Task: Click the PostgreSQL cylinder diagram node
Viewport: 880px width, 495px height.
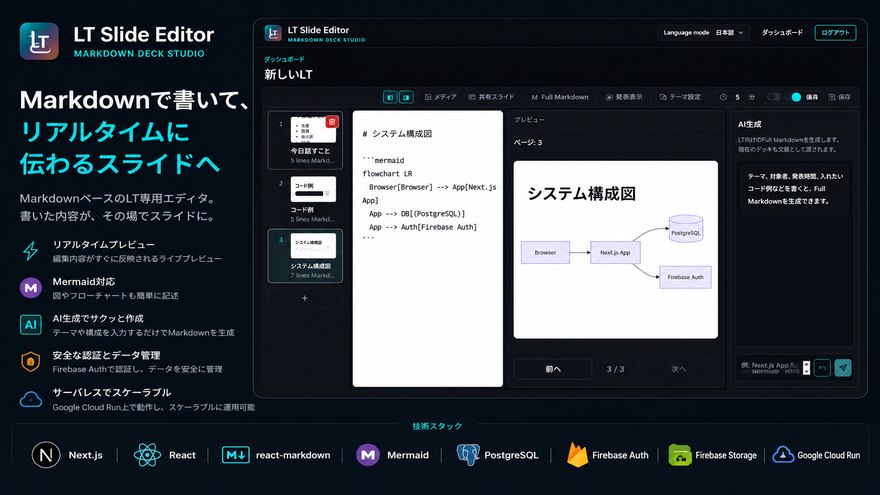Action: pyautogui.click(x=686, y=229)
